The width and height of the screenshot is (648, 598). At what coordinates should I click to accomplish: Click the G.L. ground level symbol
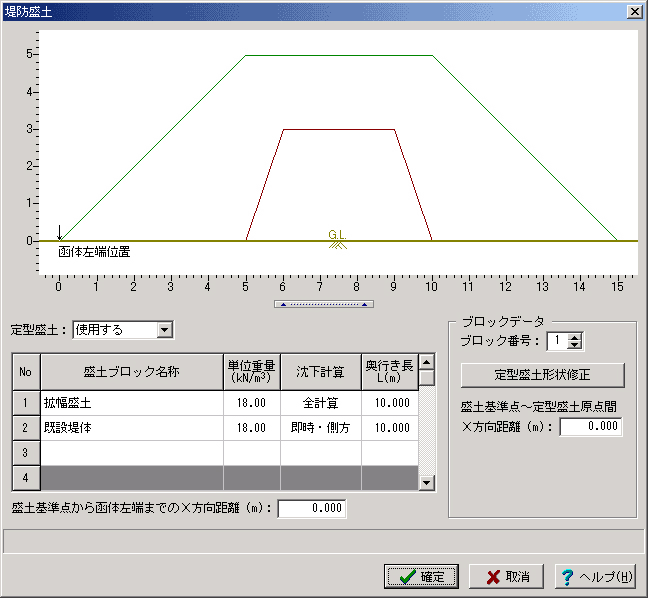point(337,240)
